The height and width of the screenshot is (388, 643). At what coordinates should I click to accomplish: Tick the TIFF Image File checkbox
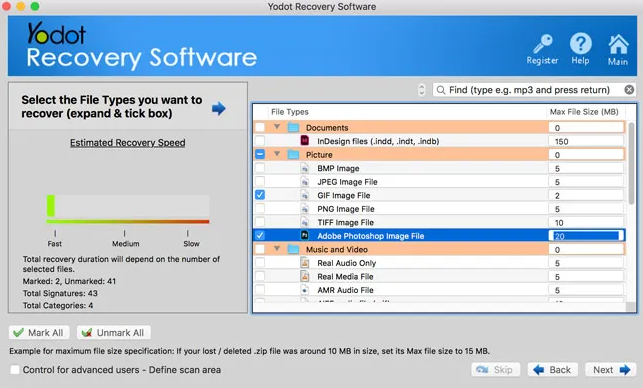[260, 222]
